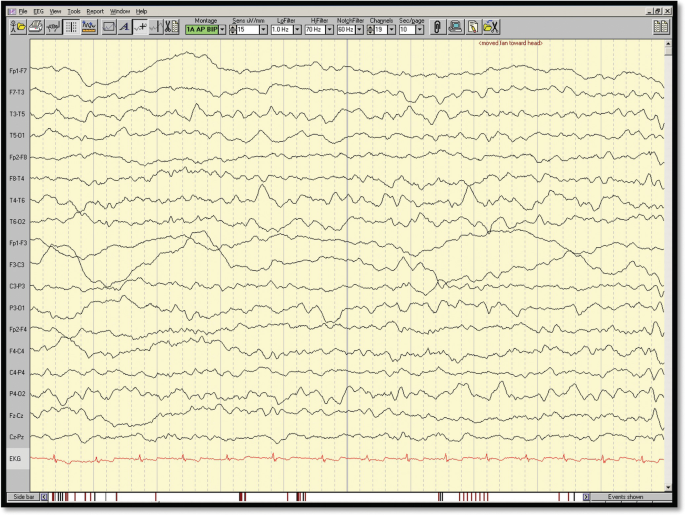Click the text annotation 'A' icon
The image size is (685, 515).
pos(125,27)
